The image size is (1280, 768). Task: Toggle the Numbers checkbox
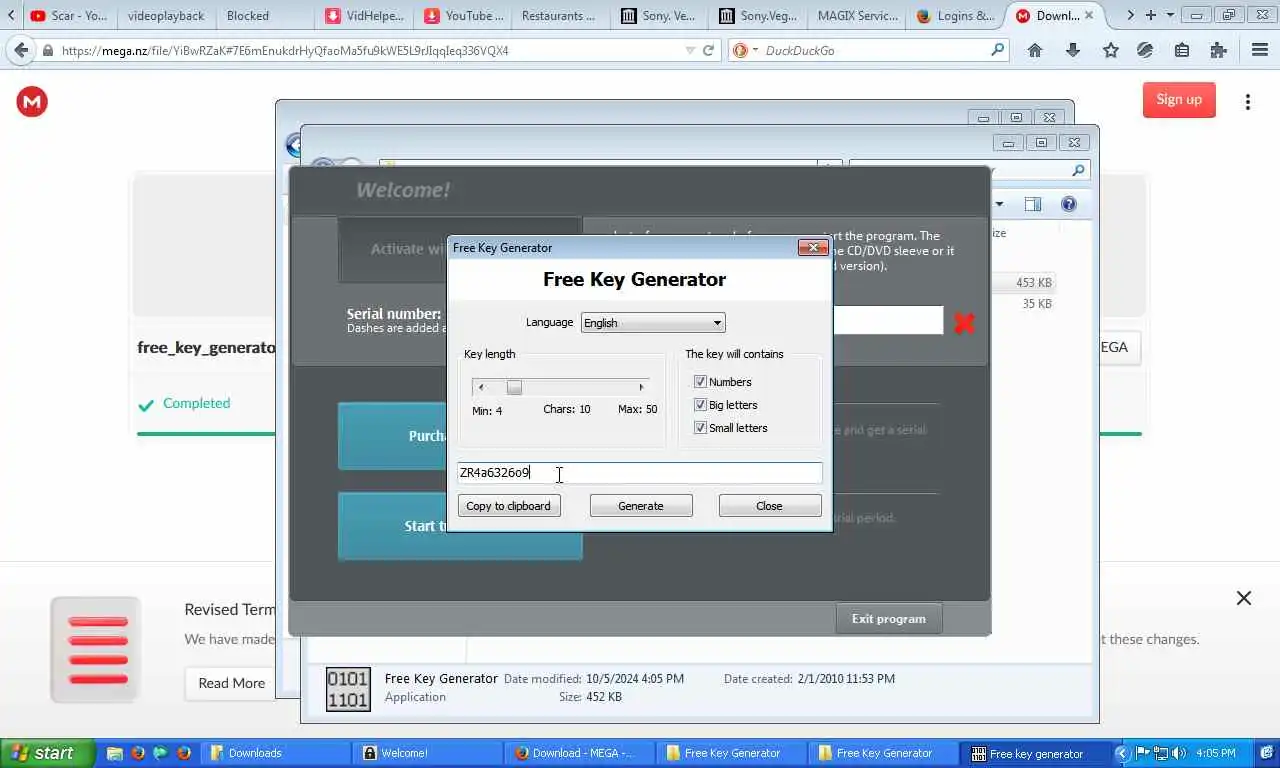700,382
